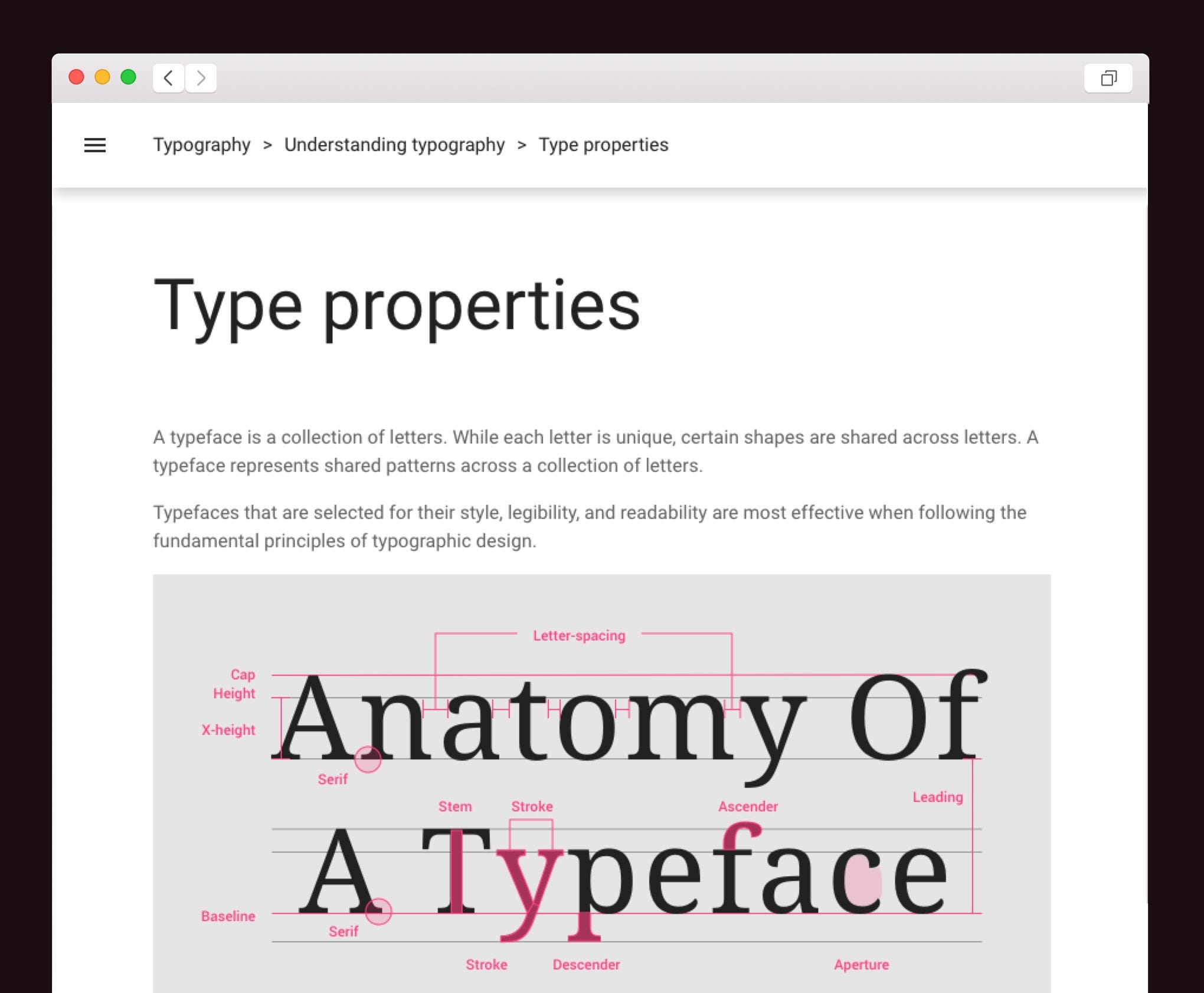1204x993 pixels.
Task: Click the duplicate windows icon
Action: pos(1108,78)
